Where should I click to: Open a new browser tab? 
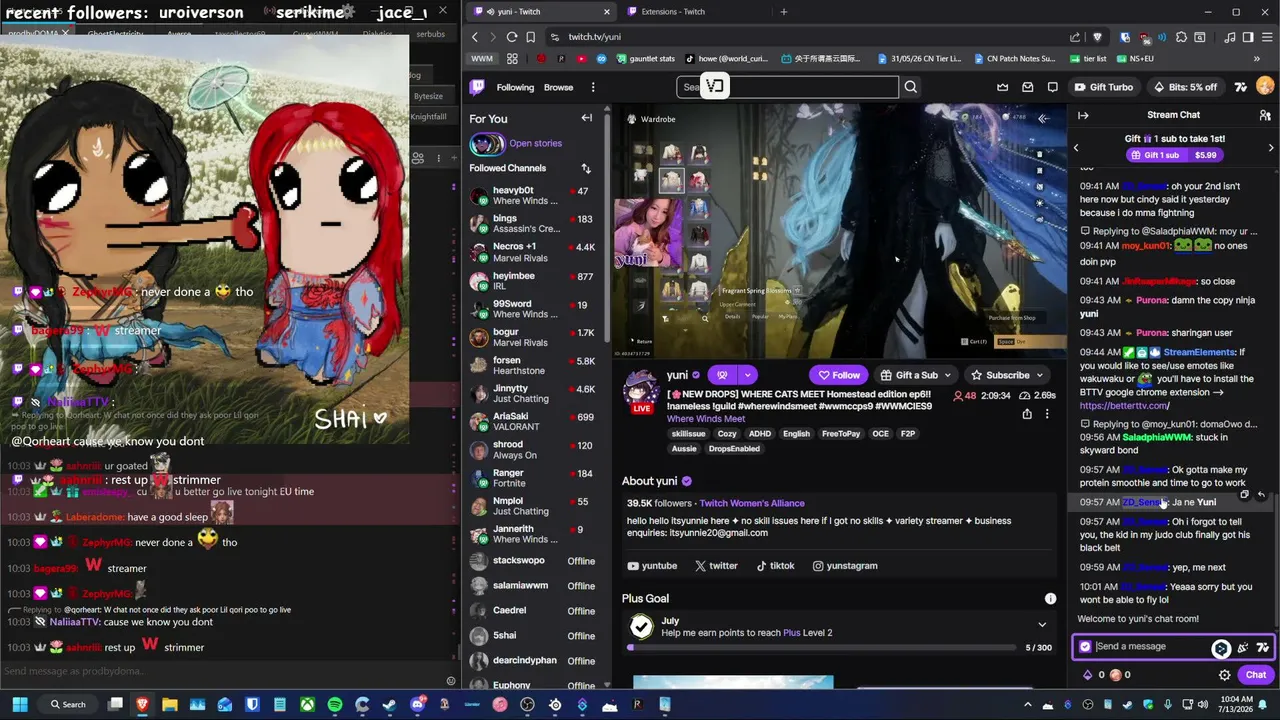coord(783,12)
